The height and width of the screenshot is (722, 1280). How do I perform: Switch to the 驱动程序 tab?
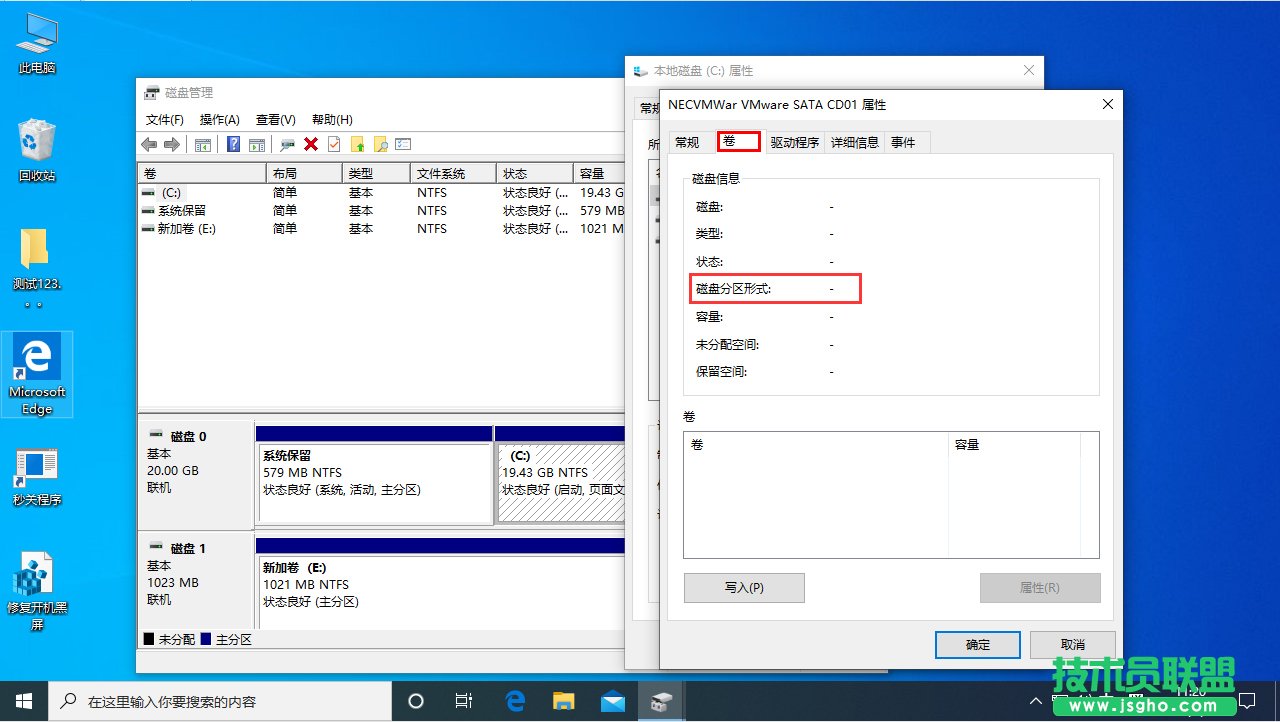[x=797, y=142]
